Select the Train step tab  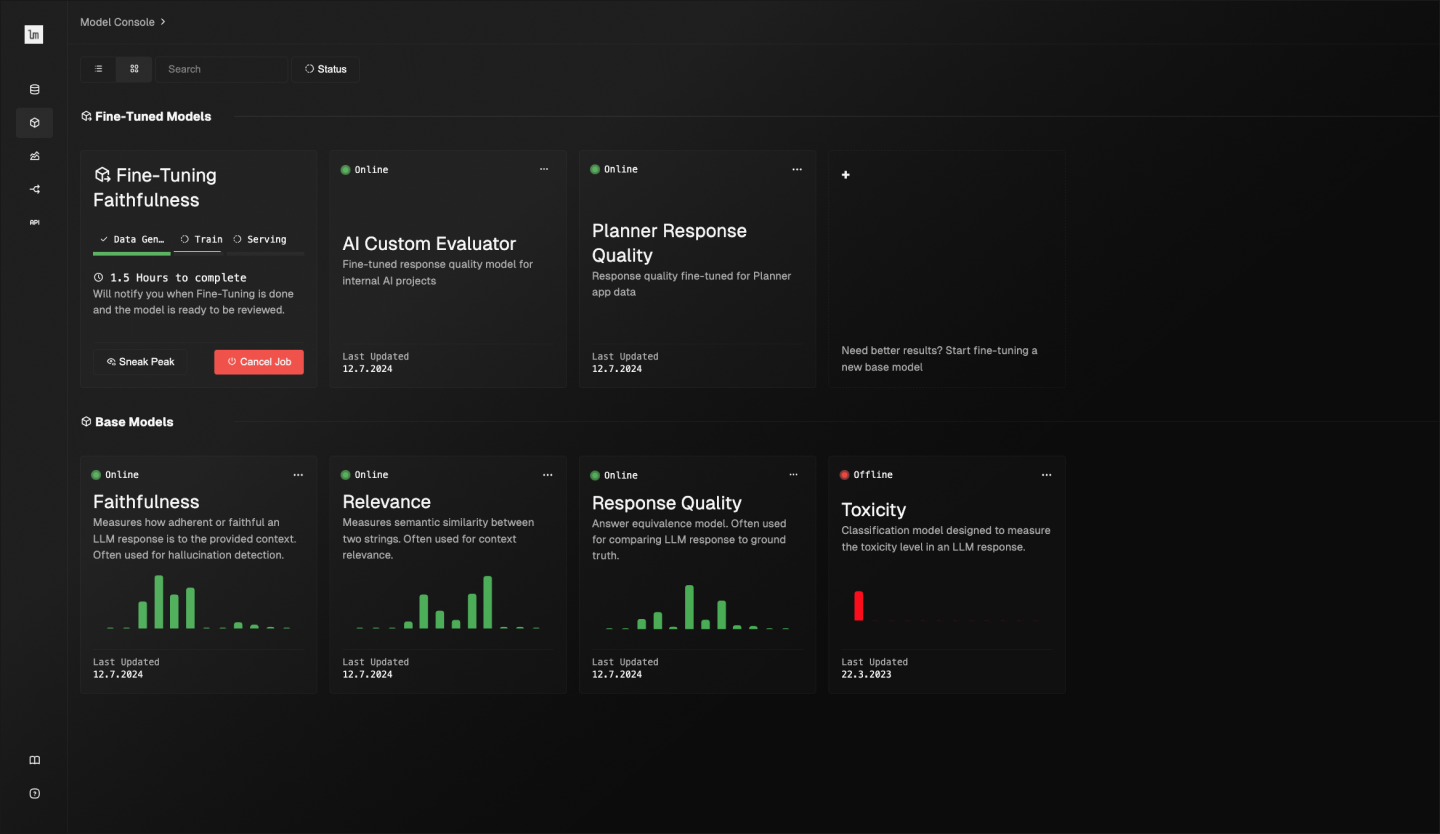tap(201, 240)
